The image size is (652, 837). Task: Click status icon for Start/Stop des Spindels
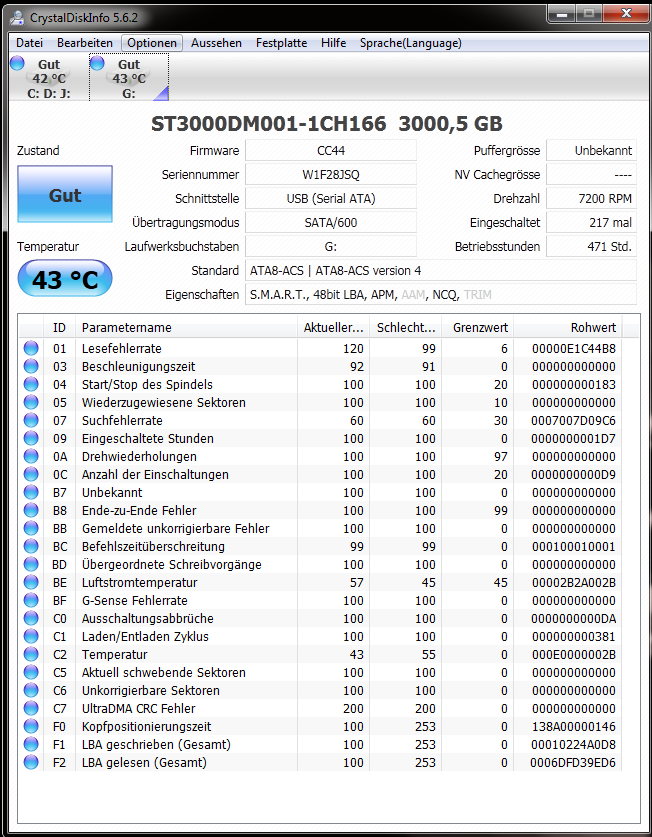(31, 384)
